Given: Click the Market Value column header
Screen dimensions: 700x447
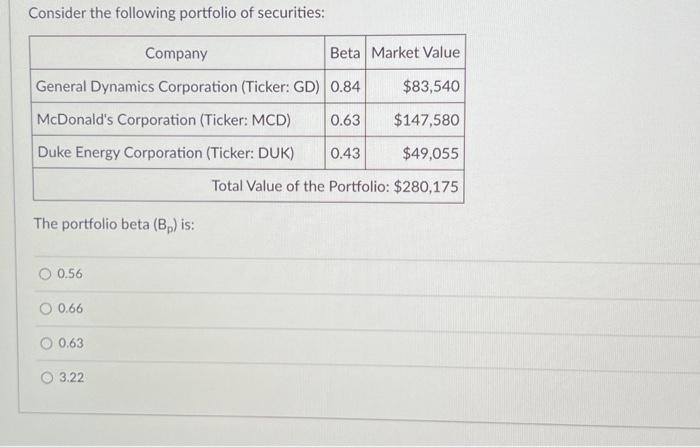Looking at the screenshot, I should (x=416, y=53).
